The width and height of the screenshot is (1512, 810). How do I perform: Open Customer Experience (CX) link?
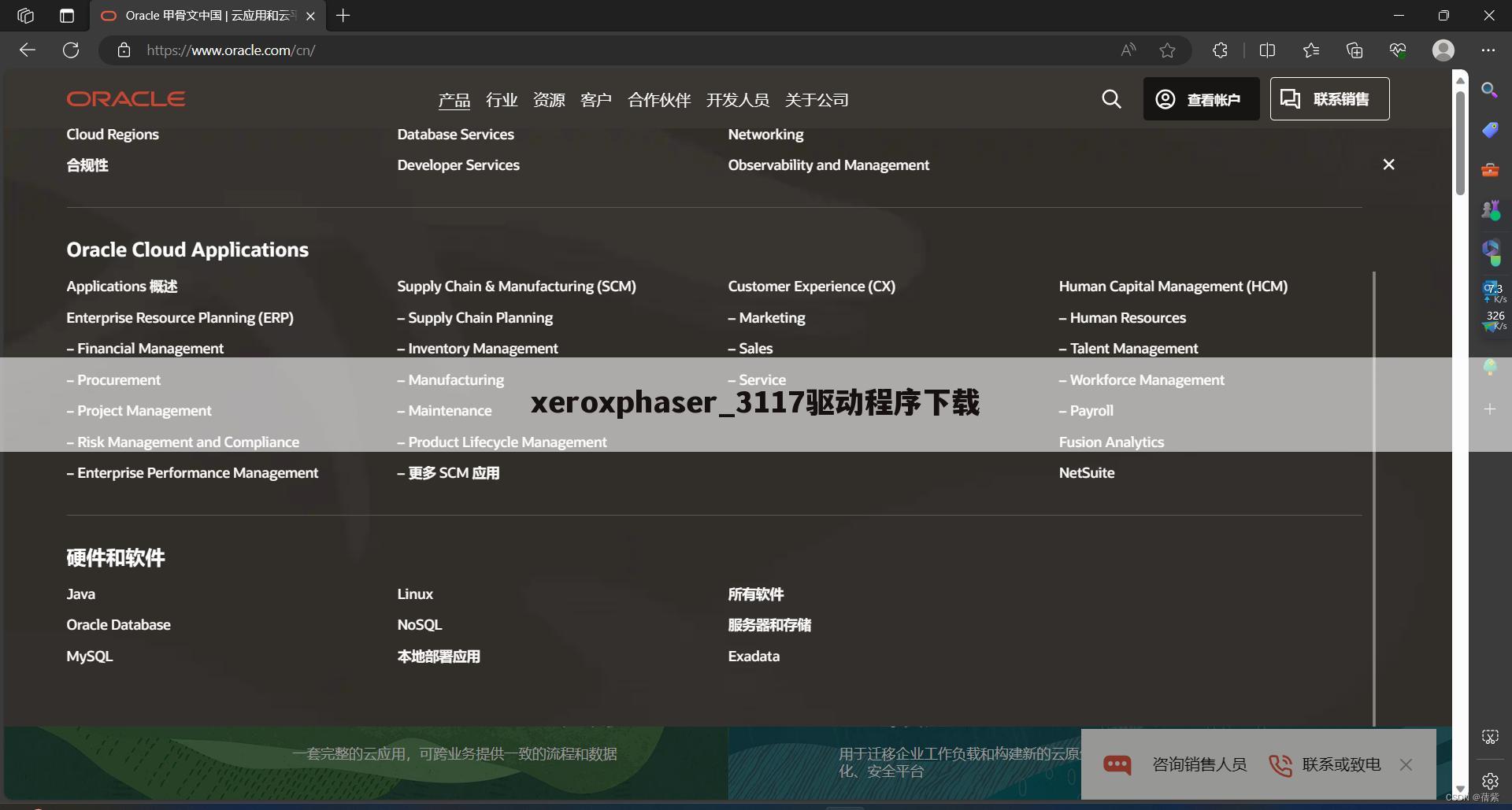pos(811,287)
